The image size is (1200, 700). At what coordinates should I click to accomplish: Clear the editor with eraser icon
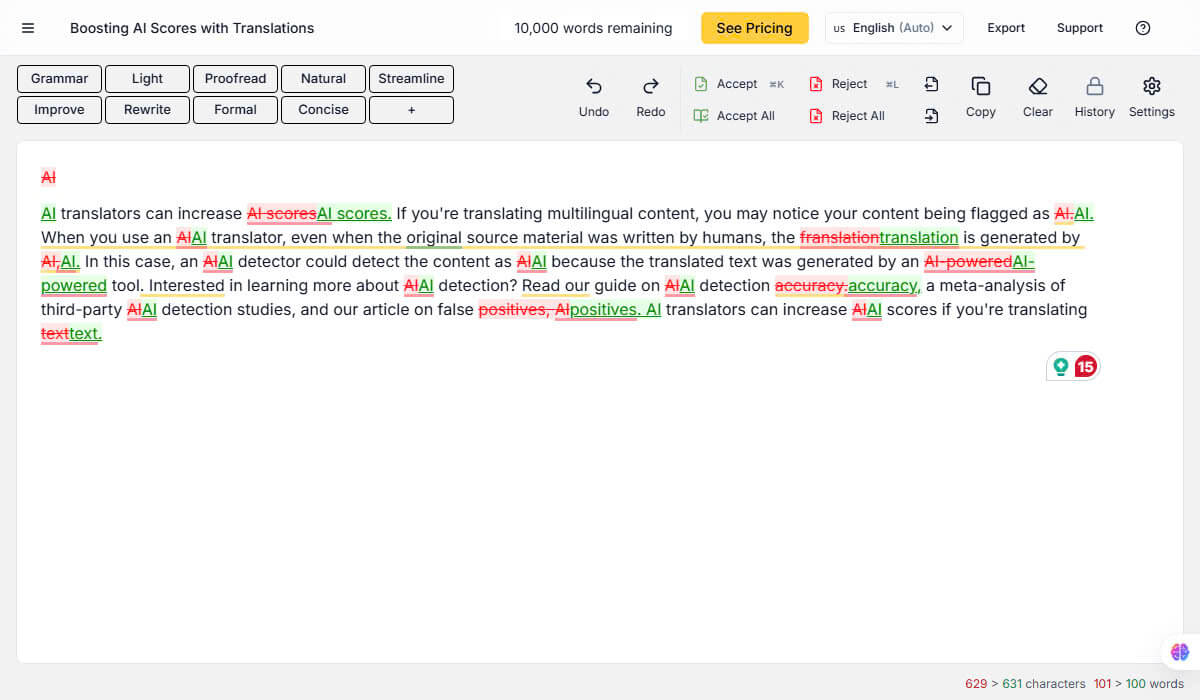(1038, 86)
